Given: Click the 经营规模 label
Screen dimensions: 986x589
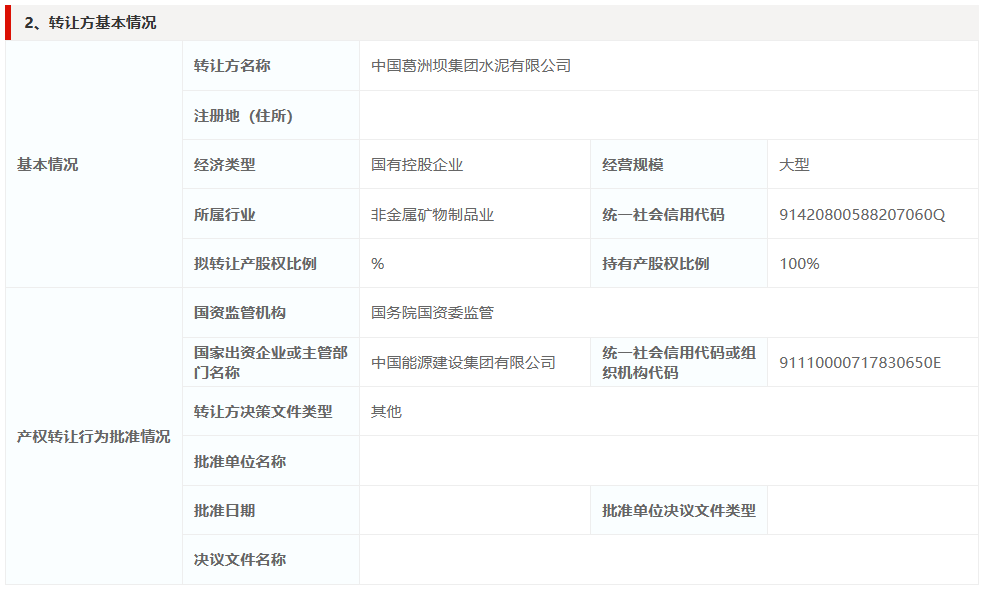Looking at the screenshot, I should [x=633, y=165].
